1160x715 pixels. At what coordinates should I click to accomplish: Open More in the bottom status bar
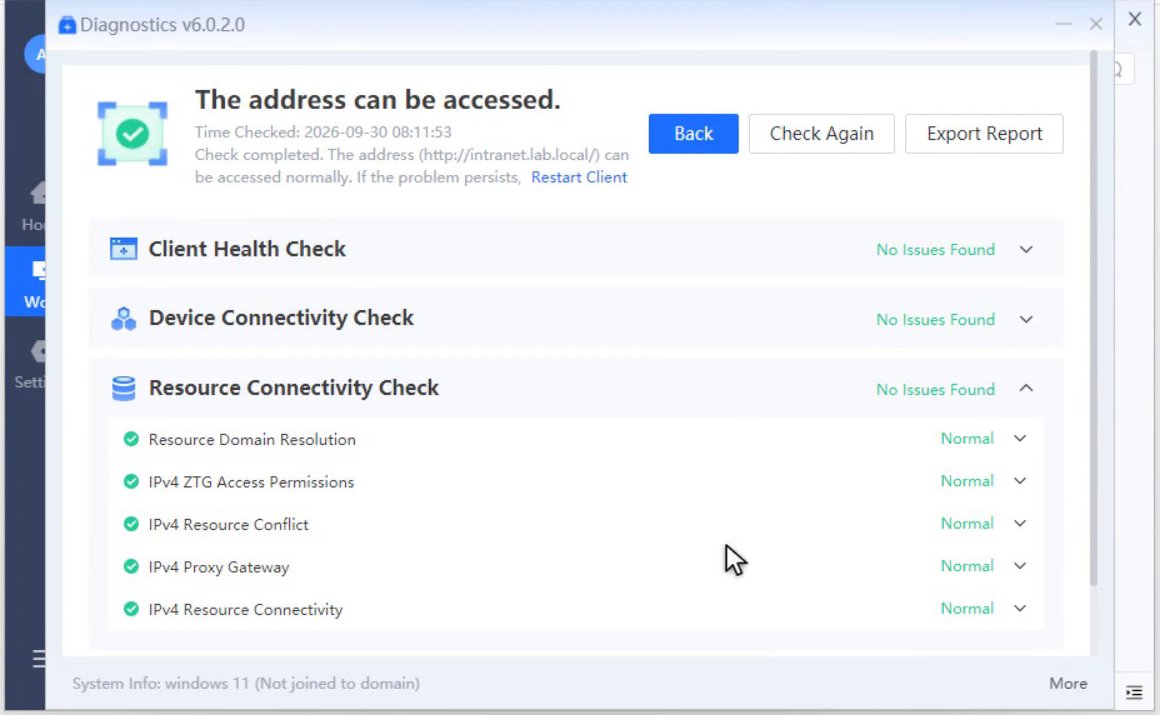pyautogui.click(x=1068, y=683)
